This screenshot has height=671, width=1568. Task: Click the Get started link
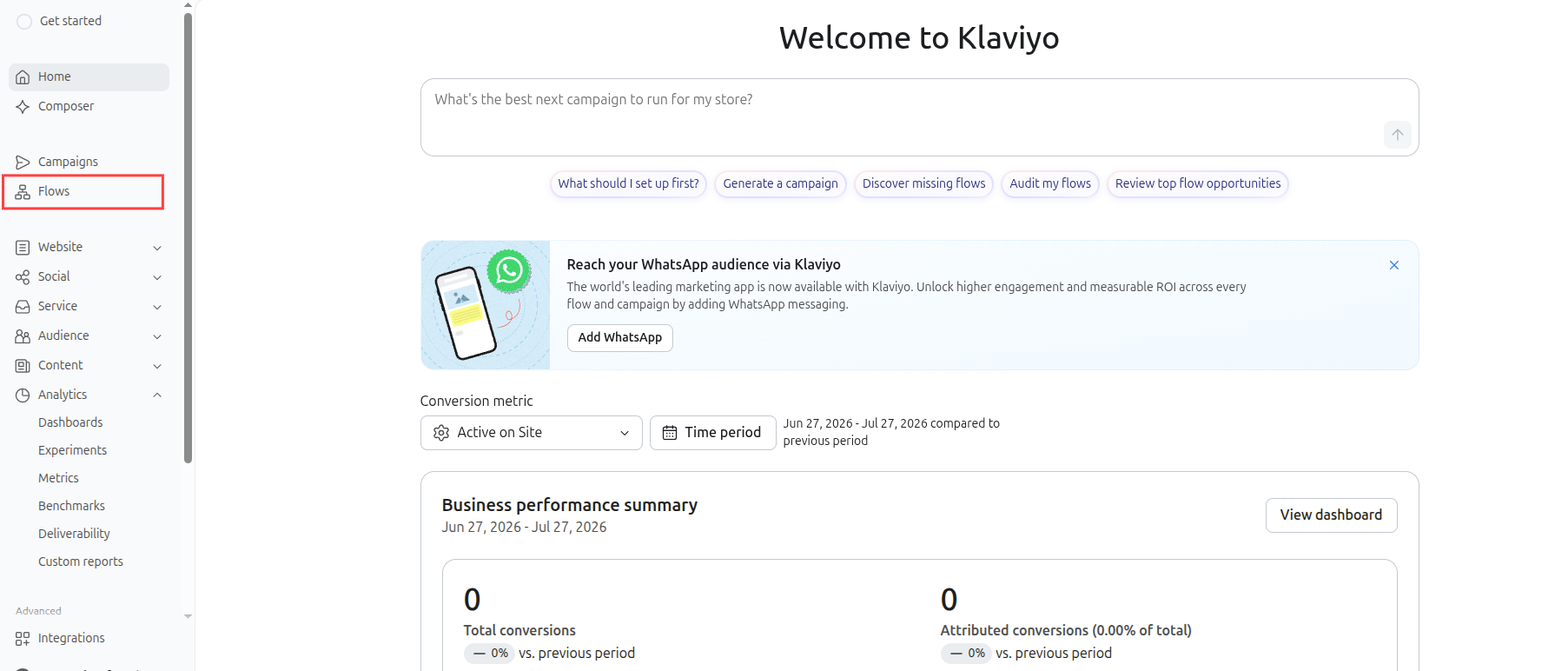pos(70,21)
